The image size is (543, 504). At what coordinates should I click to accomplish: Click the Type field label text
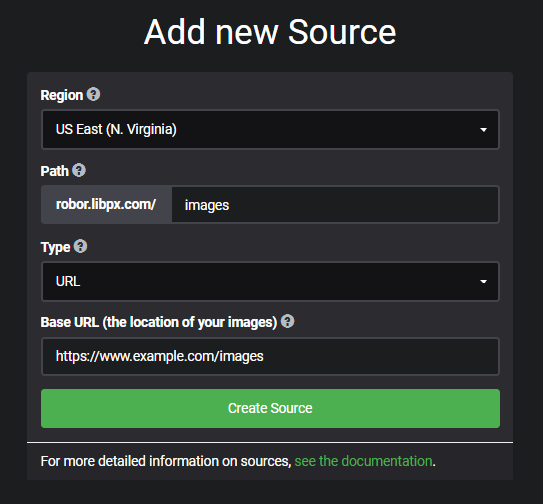click(x=55, y=247)
